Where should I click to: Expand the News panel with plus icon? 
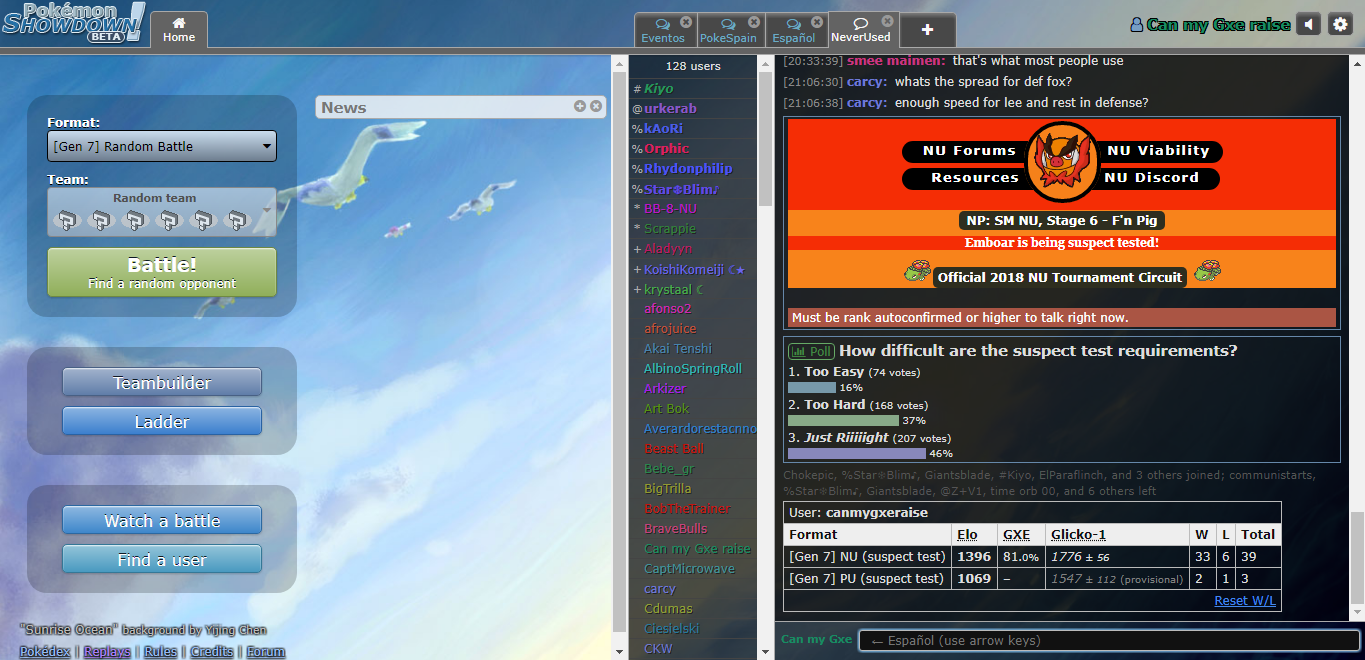click(580, 106)
